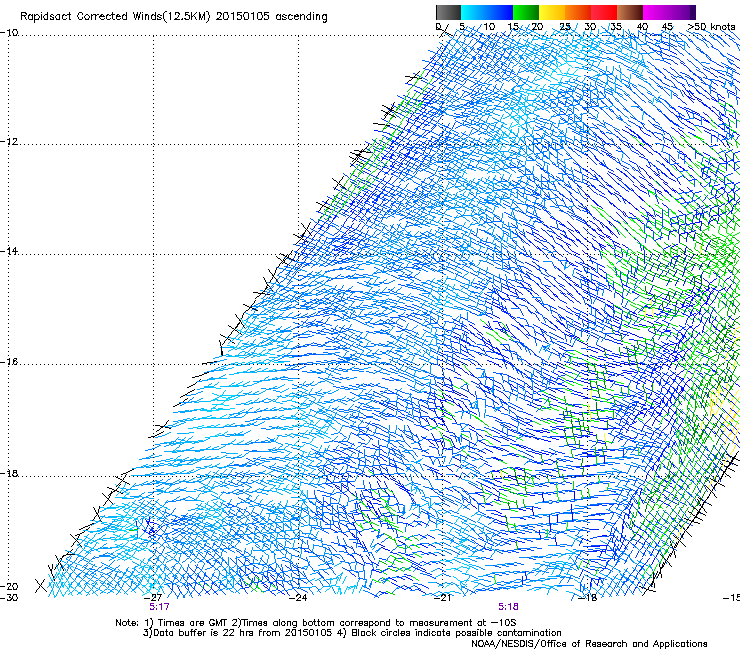Click the orange 25-30 knots legend swatch
Image resolution: width=740 pixels, height=650 pixels.
pyautogui.click(x=578, y=12)
